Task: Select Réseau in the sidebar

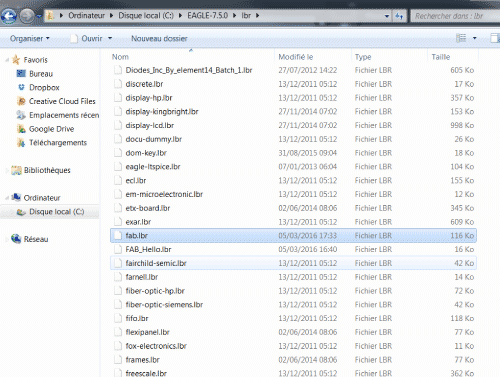Action: (x=36, y=239)
